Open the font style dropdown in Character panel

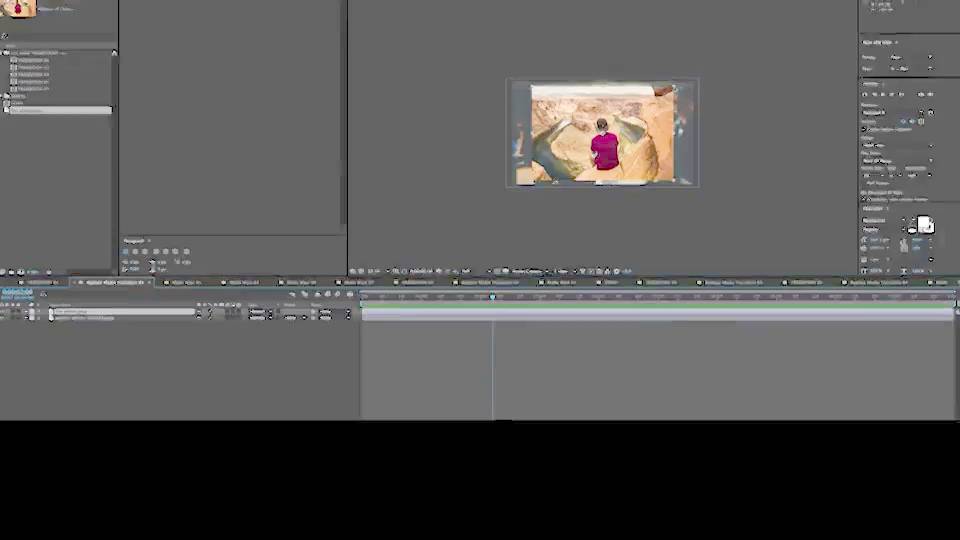pos(884,229)
